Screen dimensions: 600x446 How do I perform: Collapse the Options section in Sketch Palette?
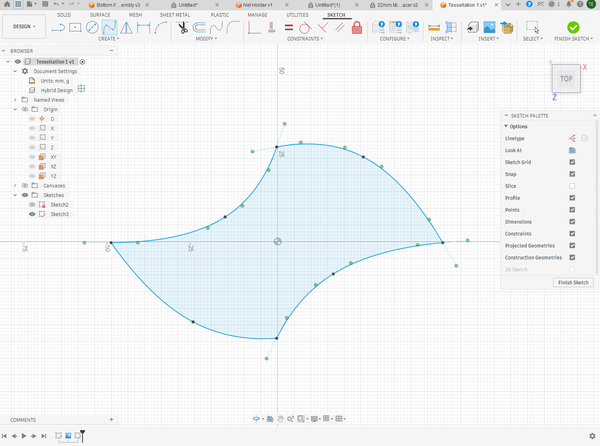506,126
